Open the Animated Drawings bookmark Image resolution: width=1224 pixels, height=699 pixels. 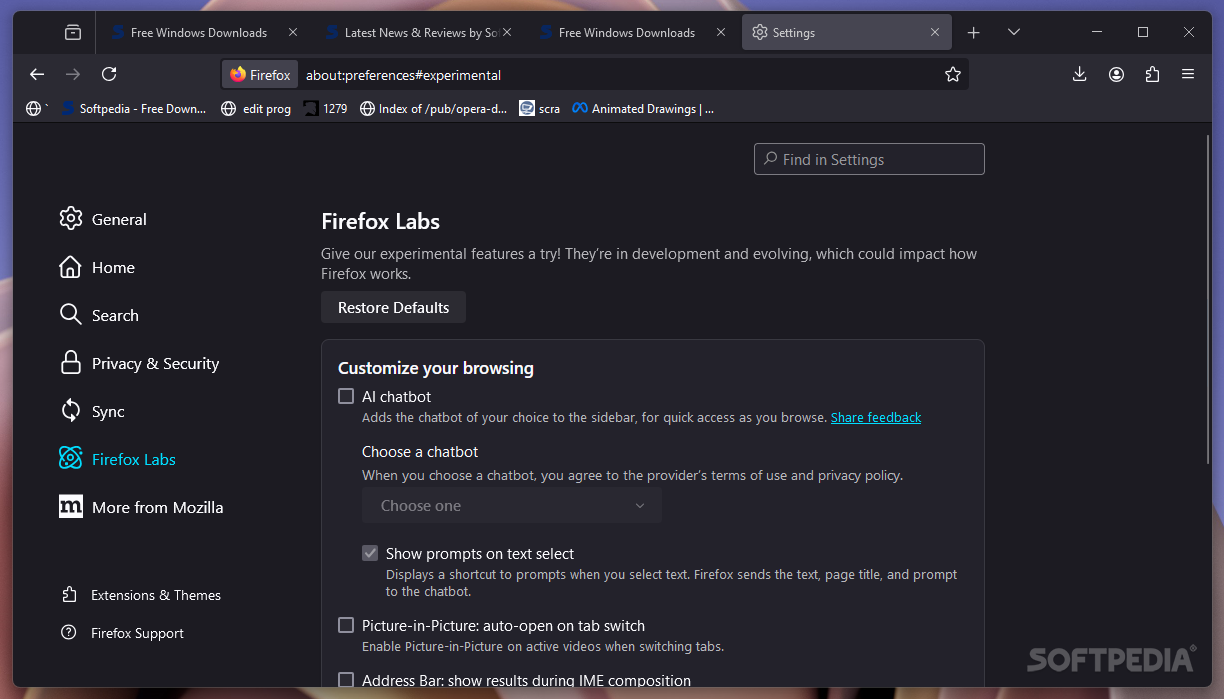(x=643, y=108)
